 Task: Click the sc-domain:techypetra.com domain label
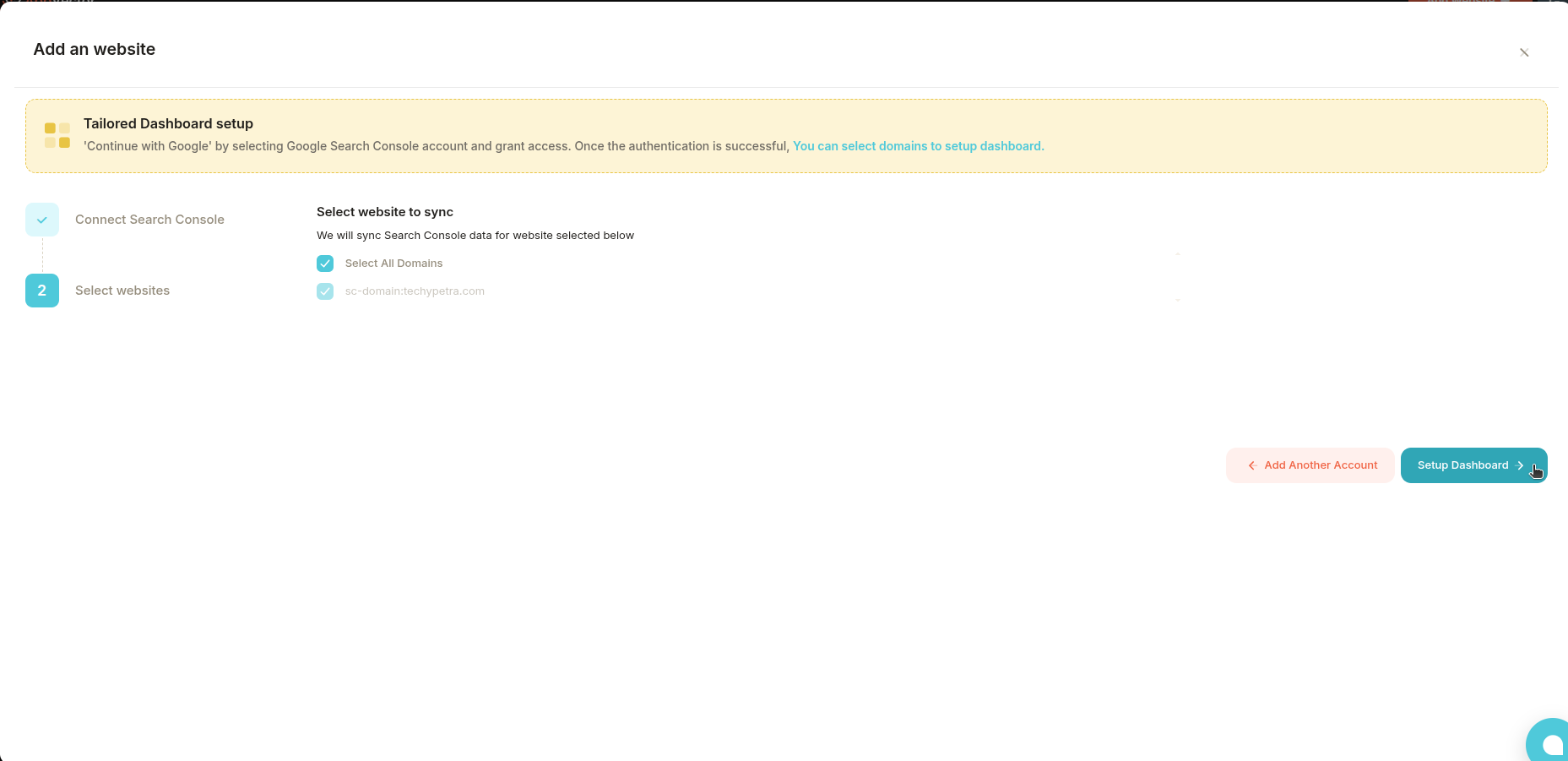pyautogui.click(x=414, y=291)
